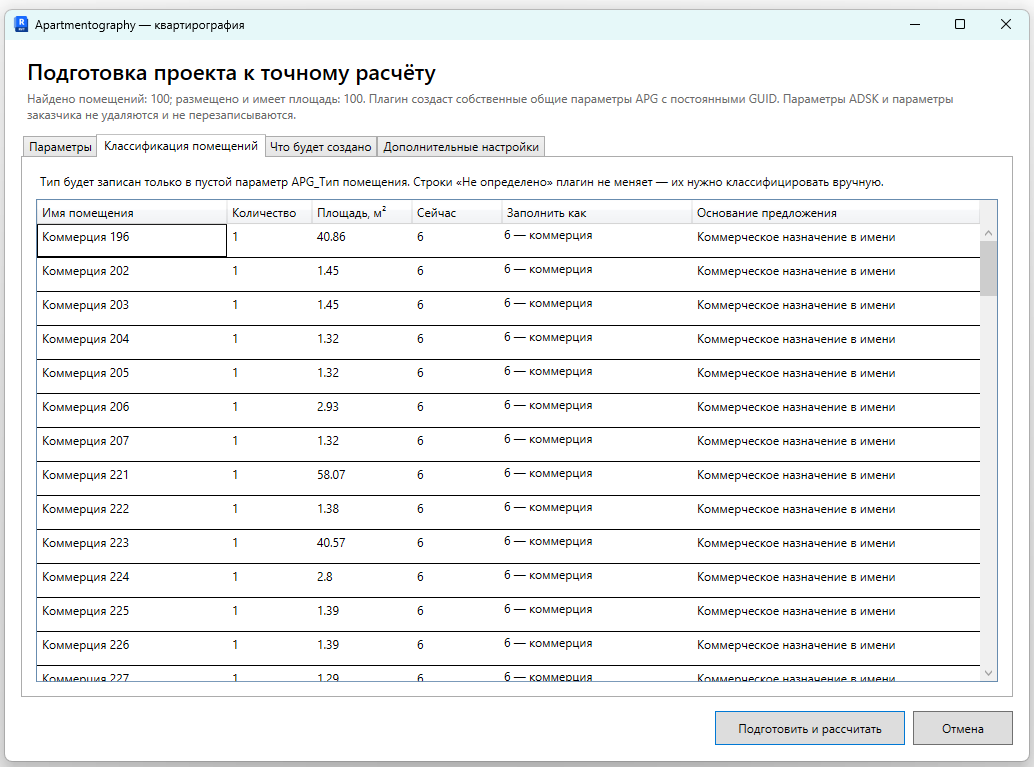
Task: Click area value 58.07
Action: pos(331,475)
